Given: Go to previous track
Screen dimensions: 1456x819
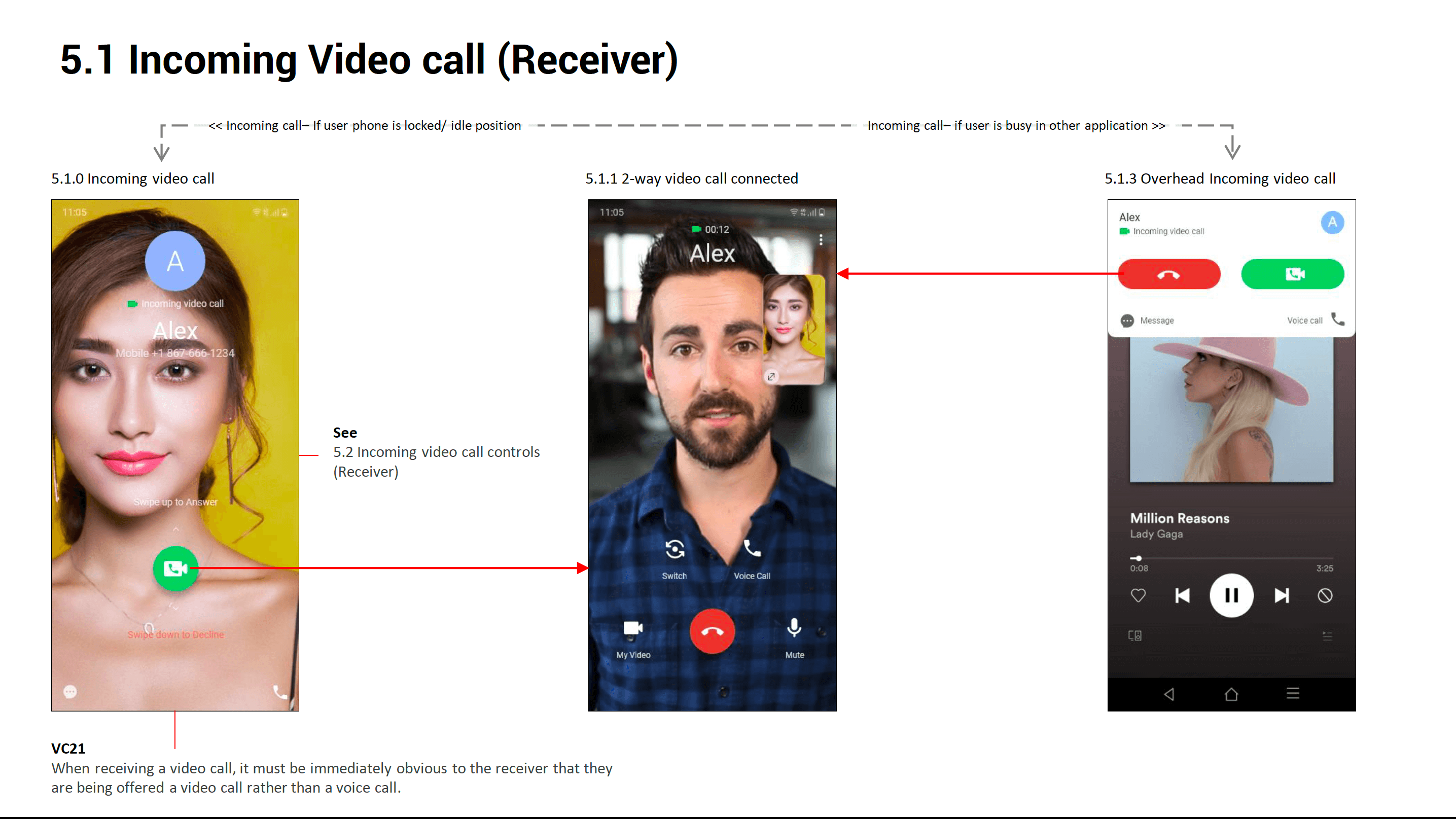Looking at the screenshot, I should pos(1183,595).
